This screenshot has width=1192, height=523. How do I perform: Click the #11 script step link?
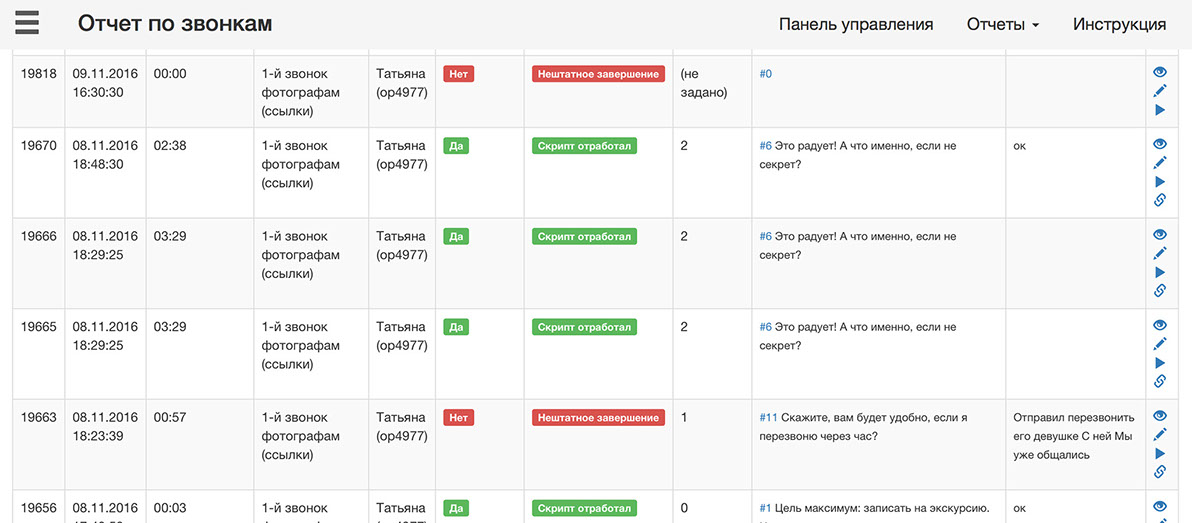[768, 417]
